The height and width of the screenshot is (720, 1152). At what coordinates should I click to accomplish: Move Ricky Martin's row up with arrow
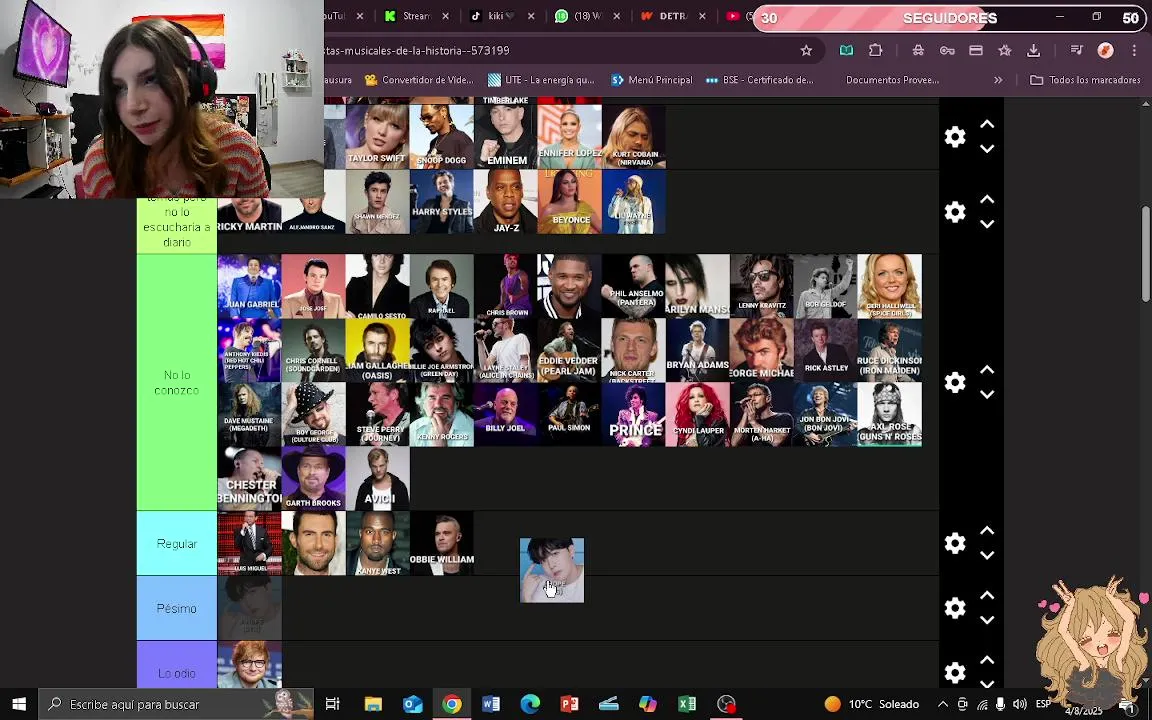(987, 199)
